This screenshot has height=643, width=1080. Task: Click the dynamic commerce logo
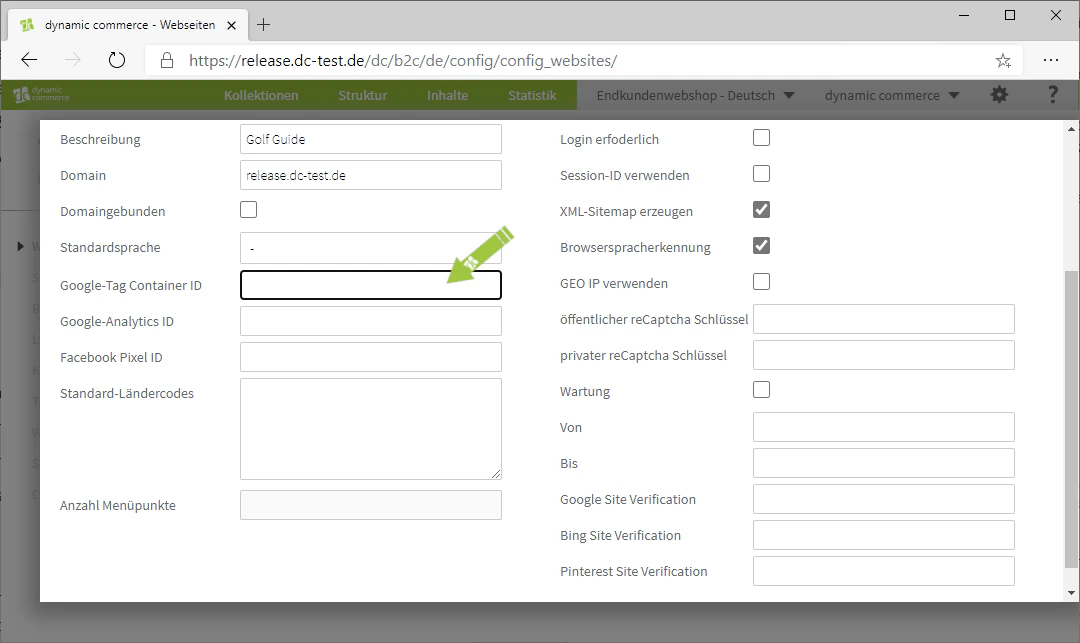[41, 94]
